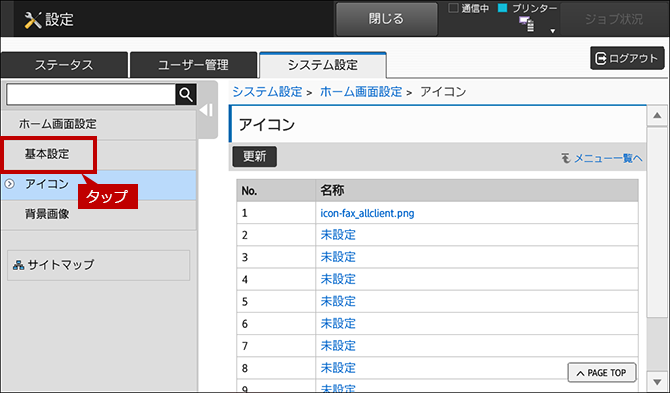
Task: Switch to the ユーザー管理 tab
Action: 193,65
